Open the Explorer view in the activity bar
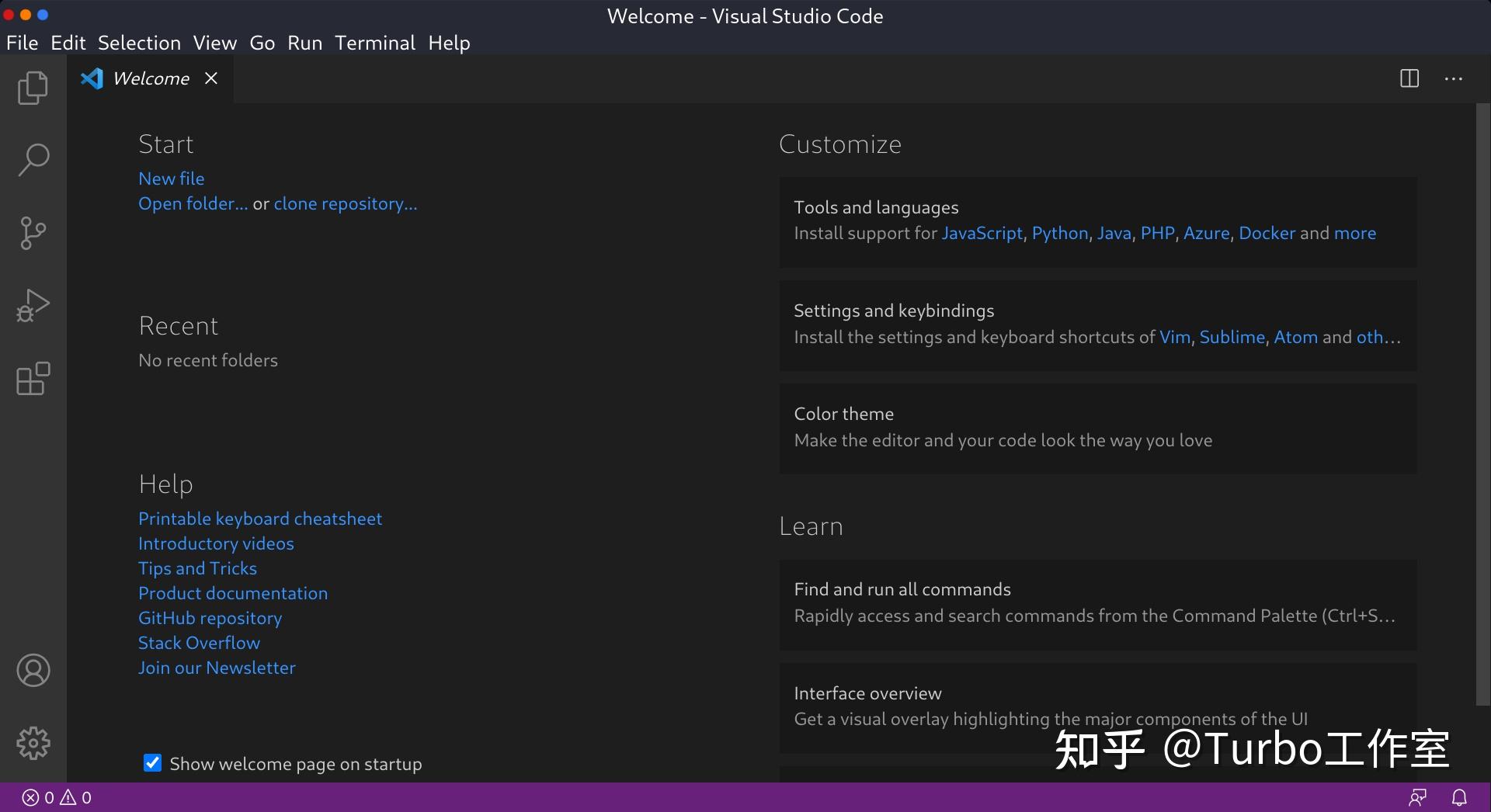1491x812 pixels. coord(33,88)
